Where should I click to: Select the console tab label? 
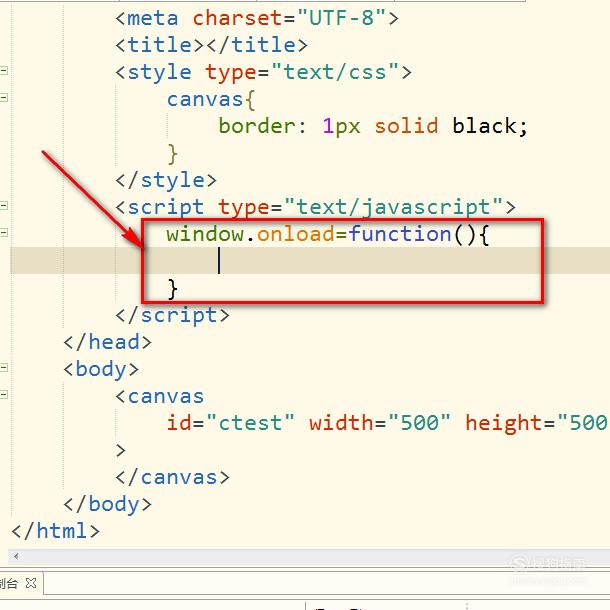click(9, 583)
